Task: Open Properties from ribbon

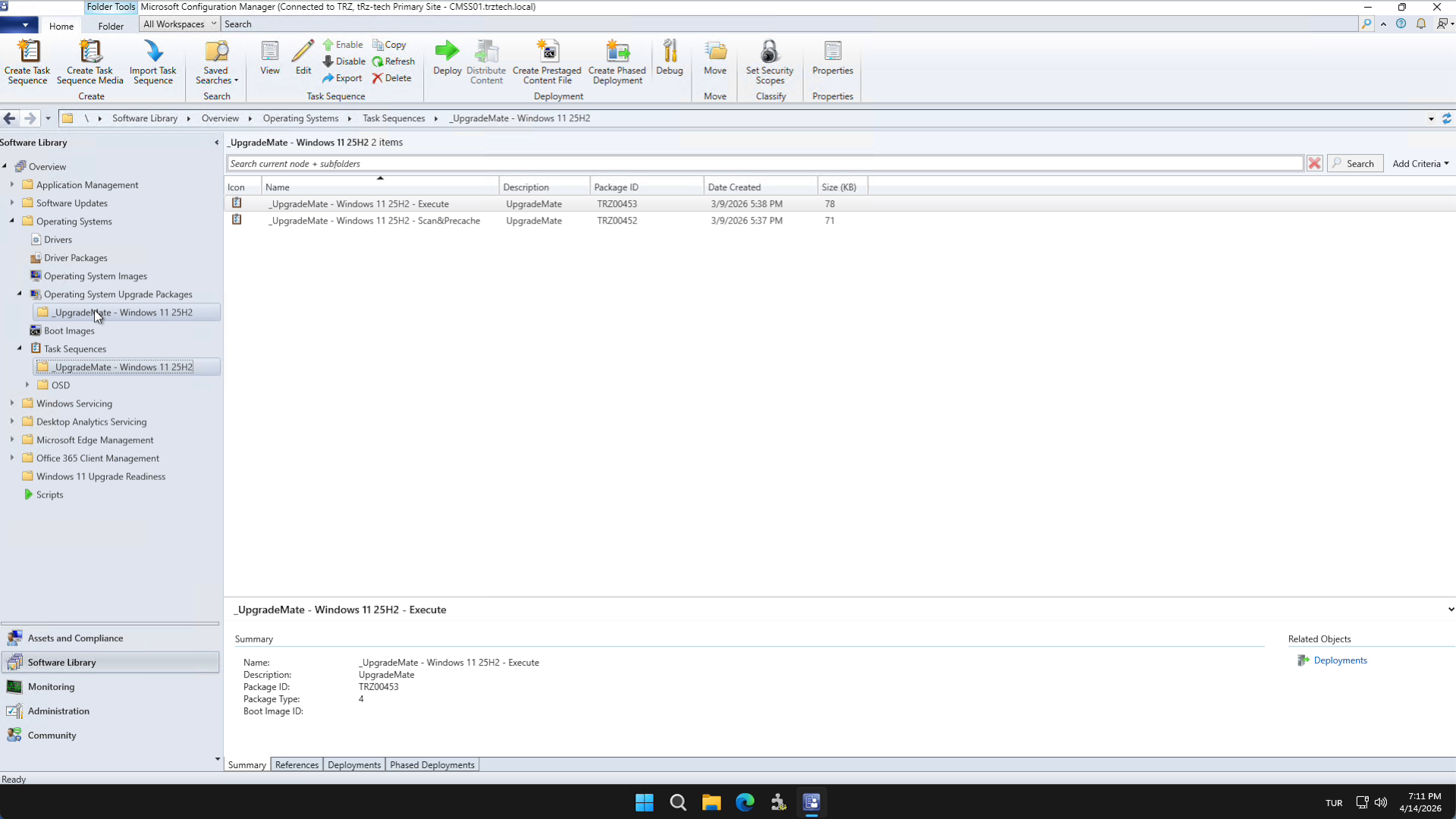Action: tap(833, 58)
